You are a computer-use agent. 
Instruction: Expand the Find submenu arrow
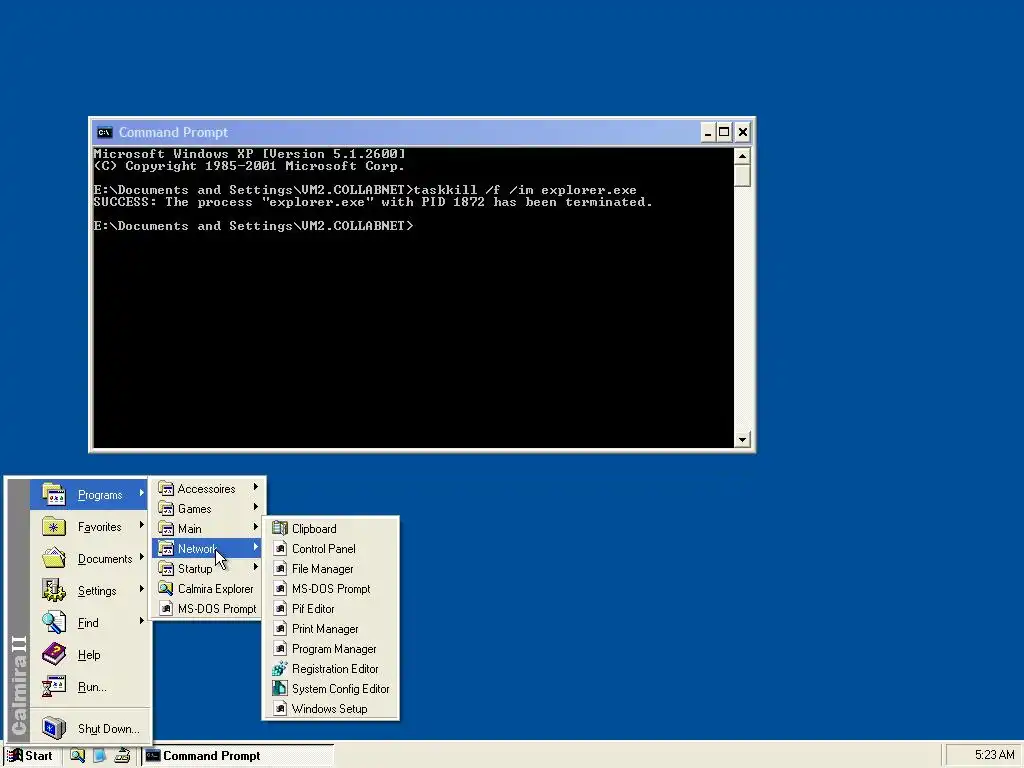[141, 621]
